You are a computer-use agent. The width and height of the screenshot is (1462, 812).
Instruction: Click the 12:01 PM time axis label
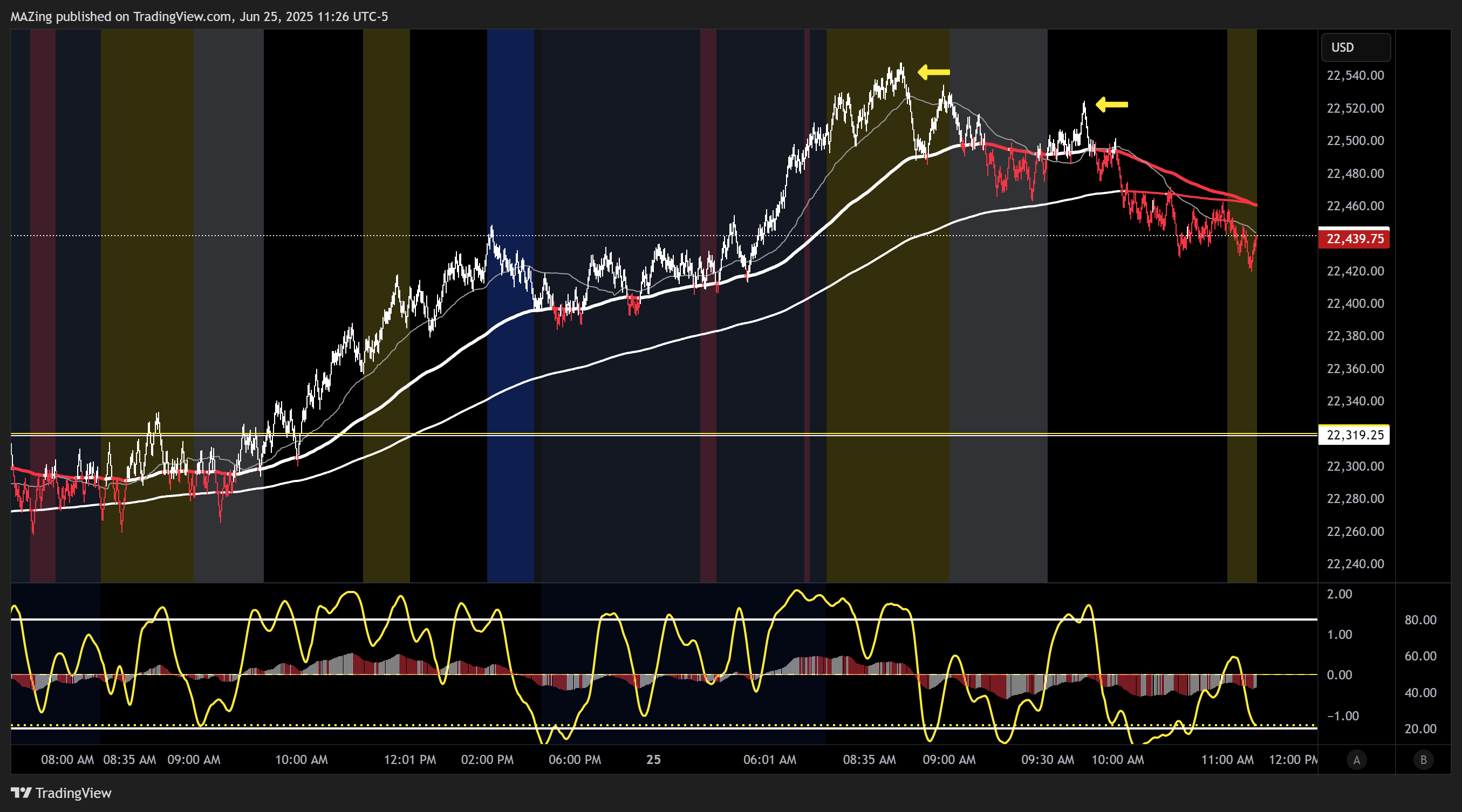410,760
